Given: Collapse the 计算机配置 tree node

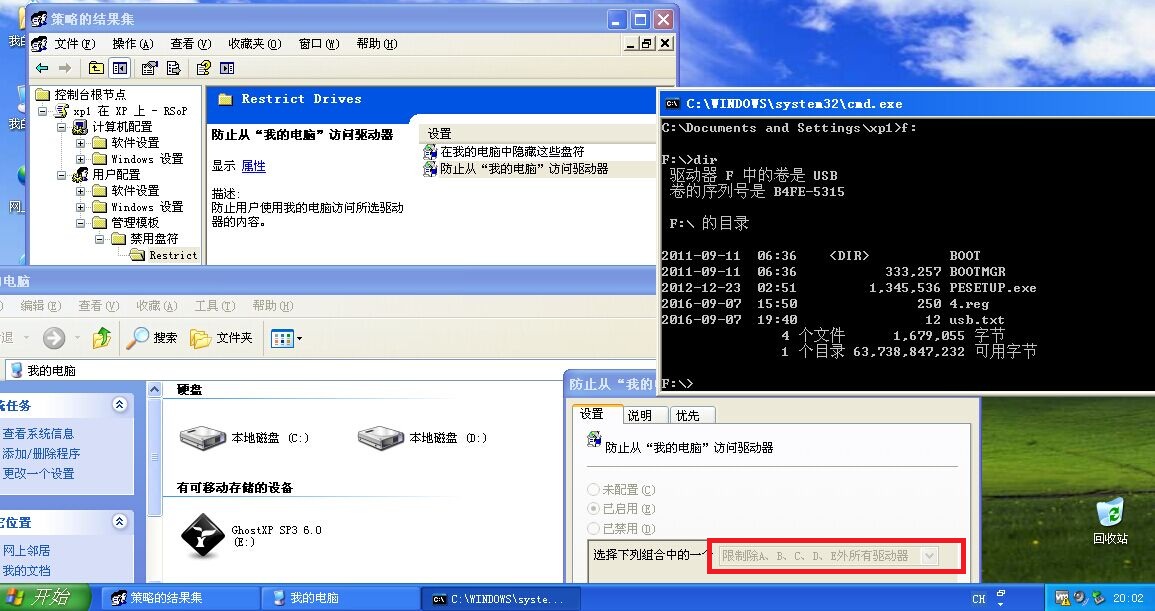Looking at the screenshot, I should (62, 127).
